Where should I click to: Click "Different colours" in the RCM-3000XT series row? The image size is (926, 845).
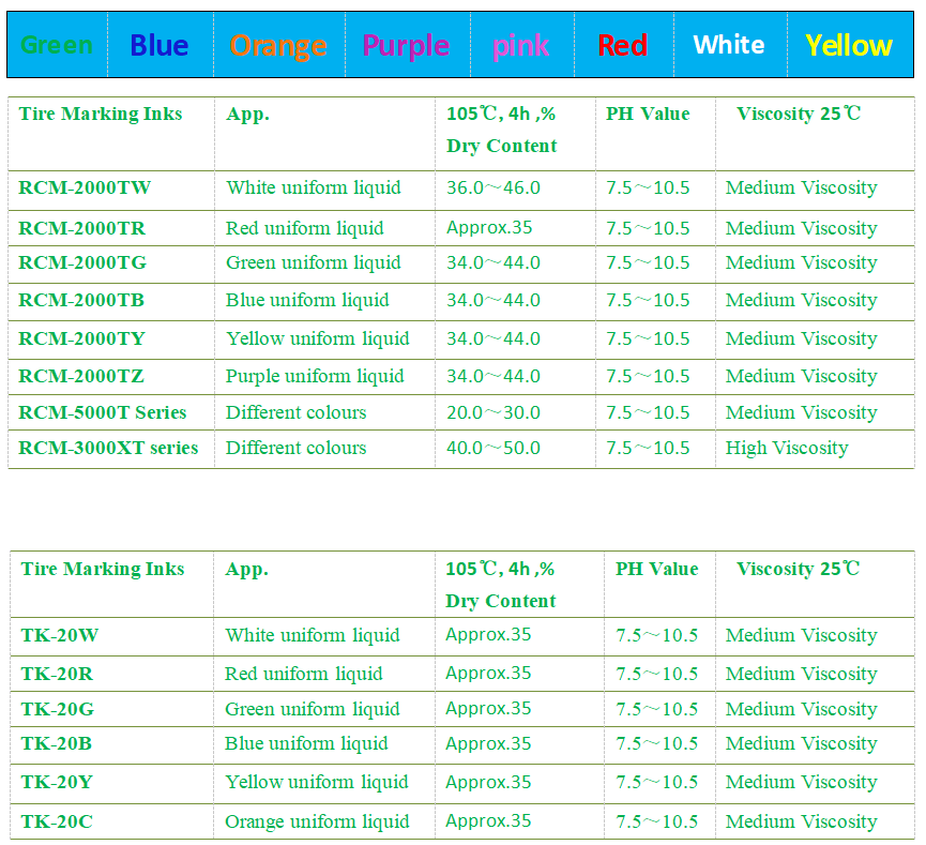(x=296, y=448)
